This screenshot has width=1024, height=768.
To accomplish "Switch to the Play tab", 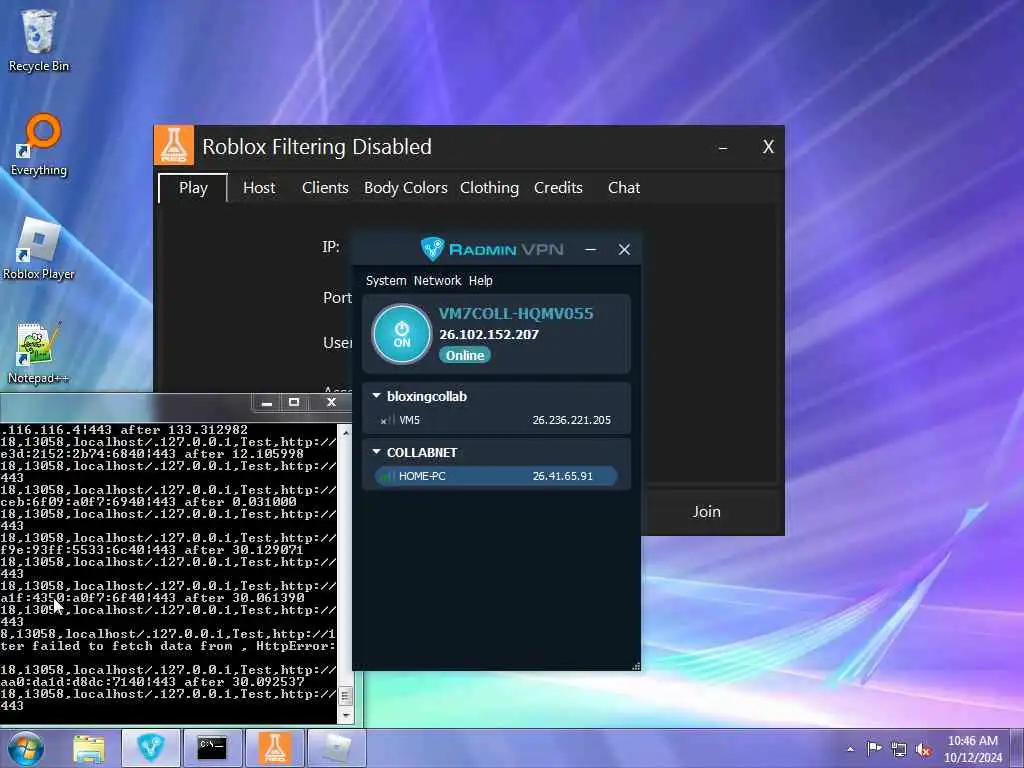I will (193, 188).
